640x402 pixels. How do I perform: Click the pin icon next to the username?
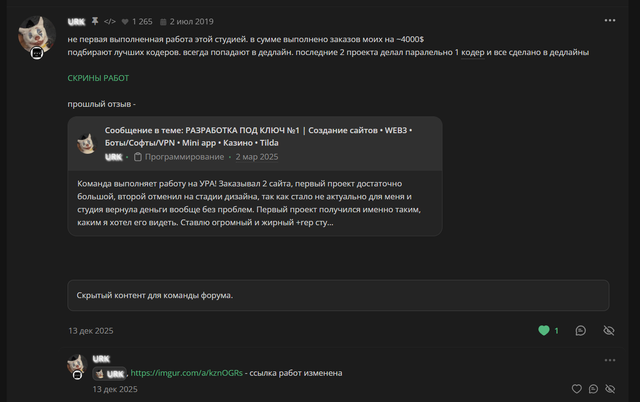(x=95, y=21)
